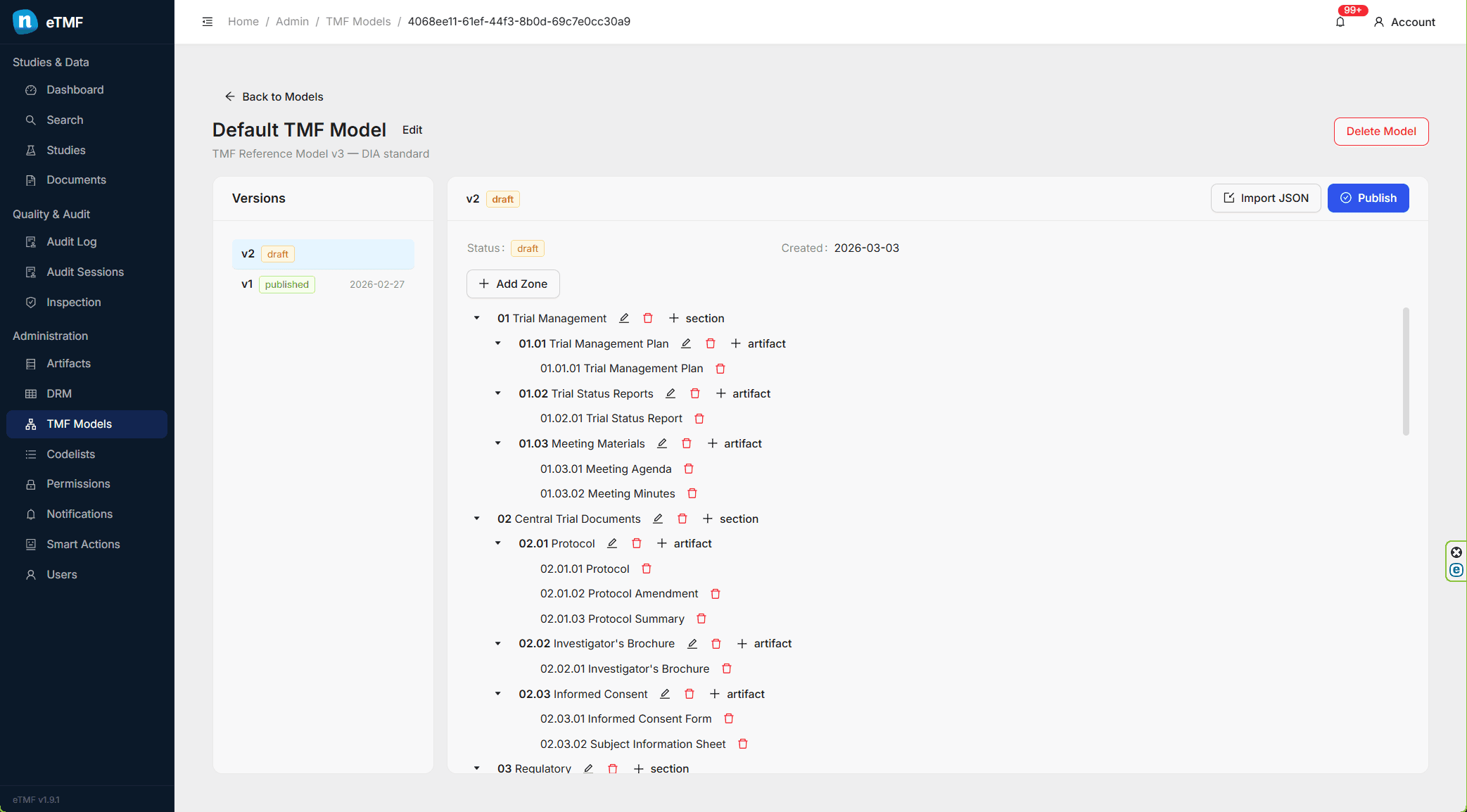Collapse the 01 Trial Management zone
The height and width of the screenshot is (812, 1467).
tap(477, 318)
